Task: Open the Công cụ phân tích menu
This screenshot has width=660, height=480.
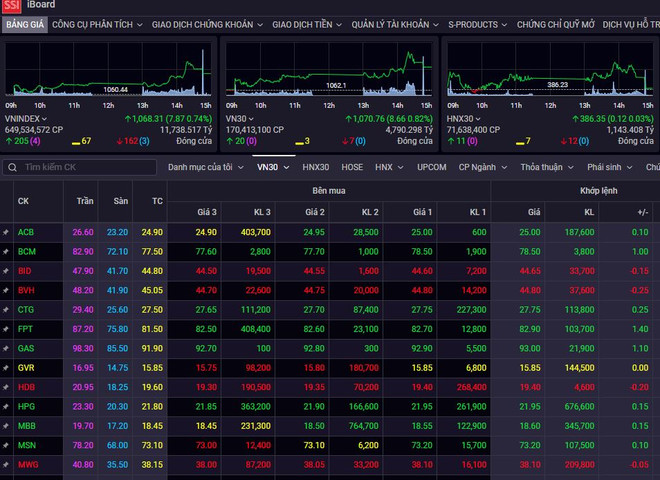Action: pyautogui.click(x=97, y=25)
